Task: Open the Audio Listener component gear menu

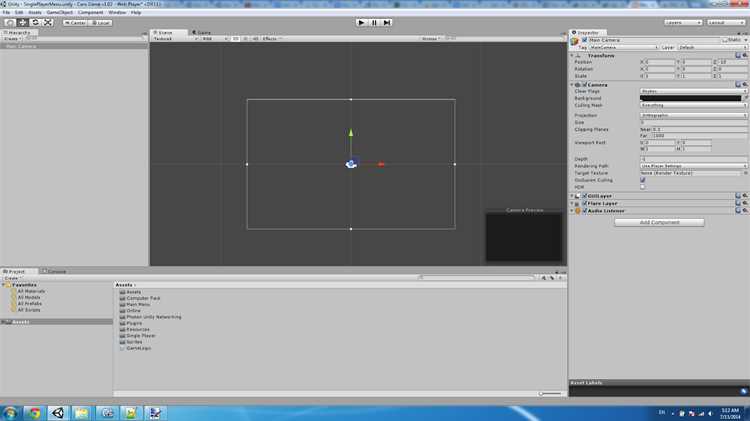Action: pos(744,210)
